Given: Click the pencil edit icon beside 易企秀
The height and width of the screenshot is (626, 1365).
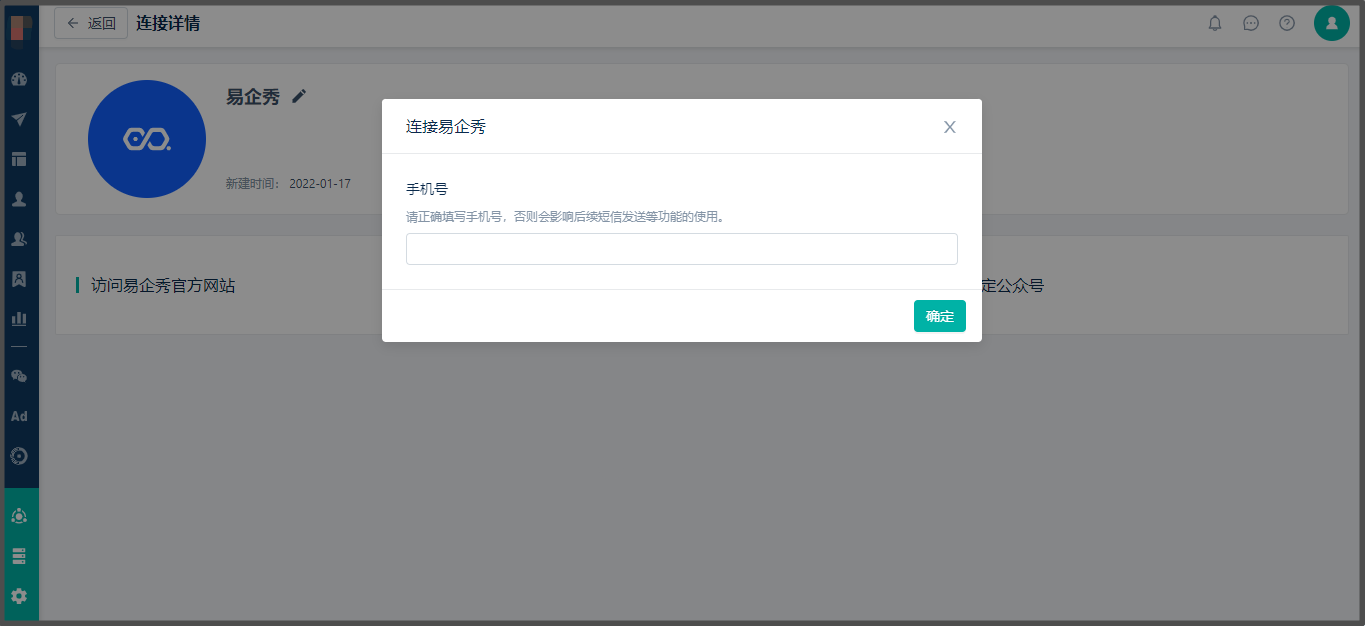Looking at the screenshot, I should [x=299, y=96].
